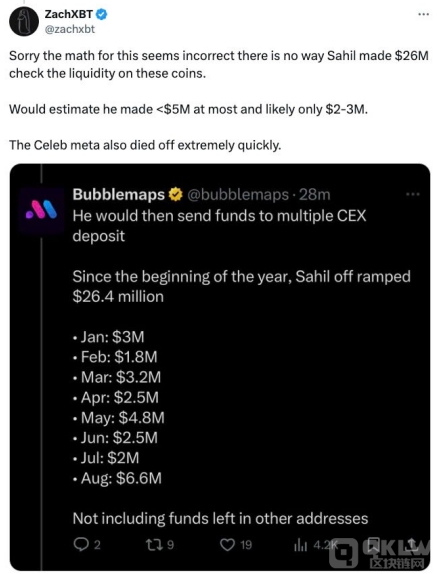Share the Bubblemaps tweet
This screenshot has width=438, height=574.
[412, 544]
